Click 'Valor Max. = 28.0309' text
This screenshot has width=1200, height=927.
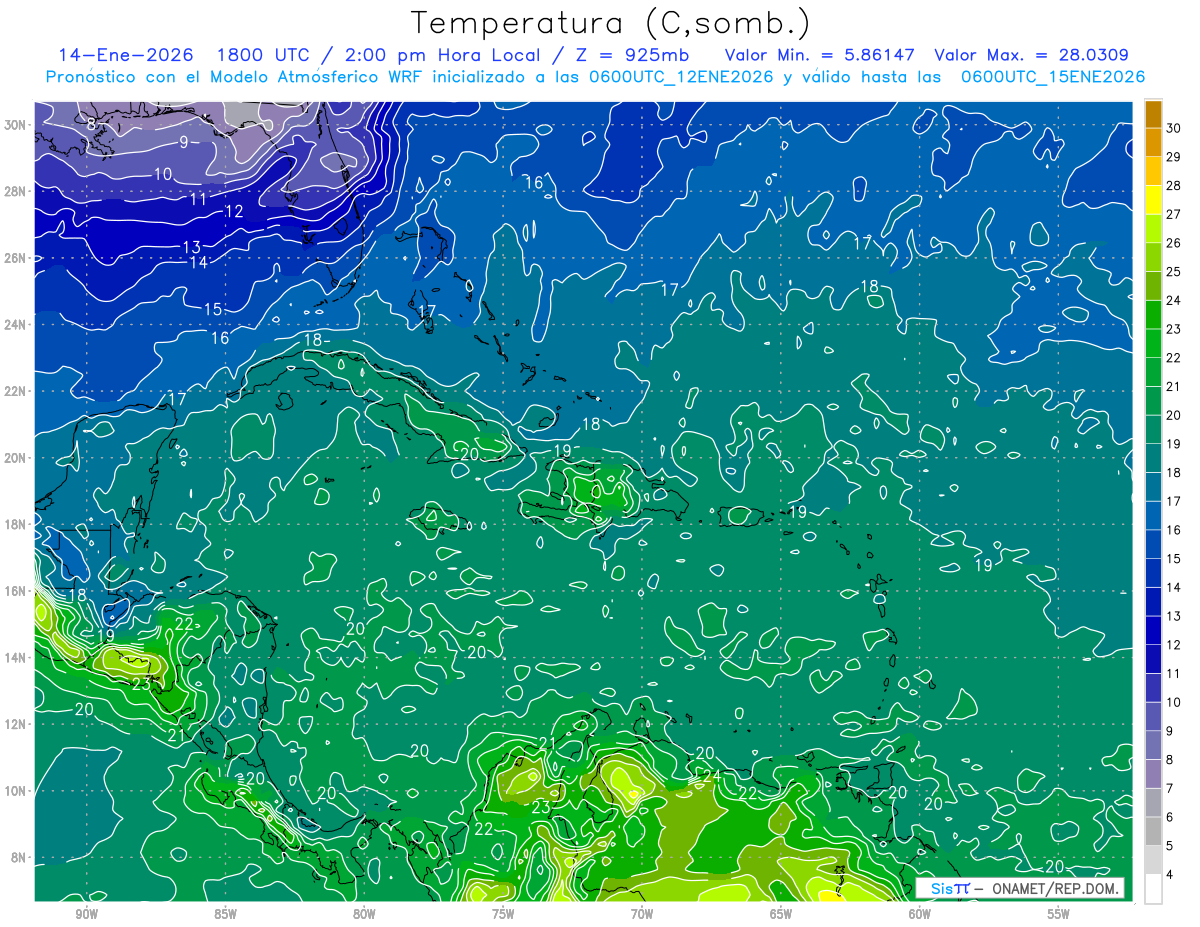tap(1032, 55)
